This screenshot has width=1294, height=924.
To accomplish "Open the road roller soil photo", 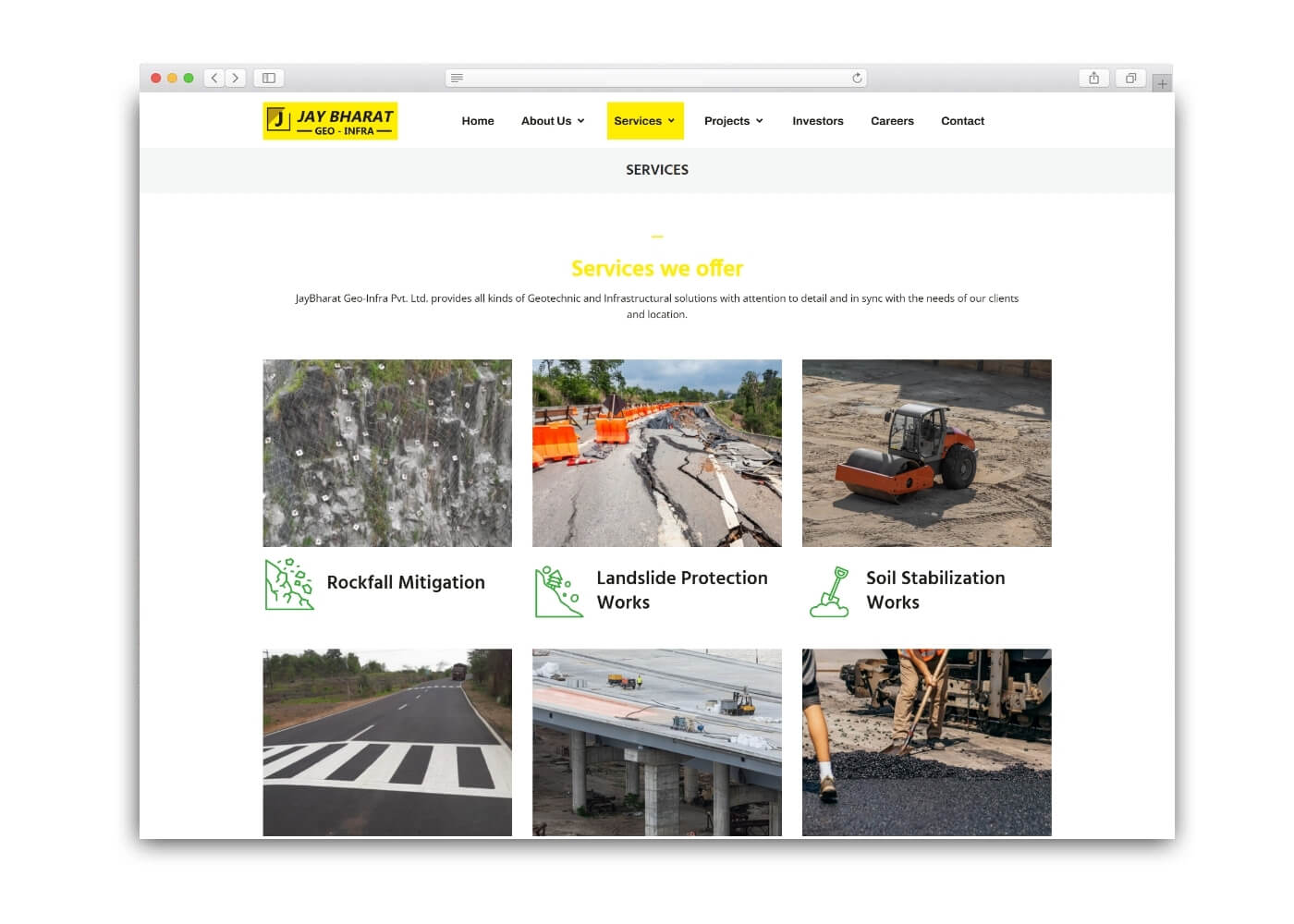I will click(927, 453).
